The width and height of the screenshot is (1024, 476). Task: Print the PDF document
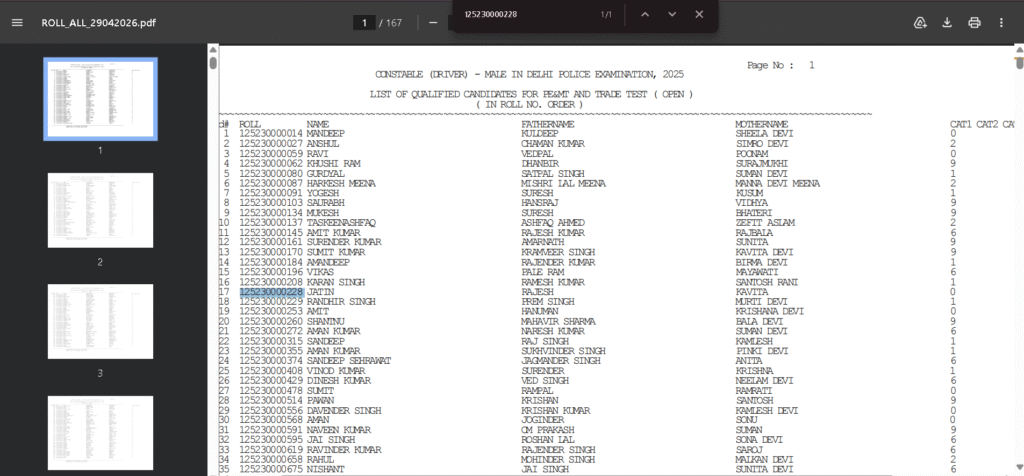(x=974, y=22)
